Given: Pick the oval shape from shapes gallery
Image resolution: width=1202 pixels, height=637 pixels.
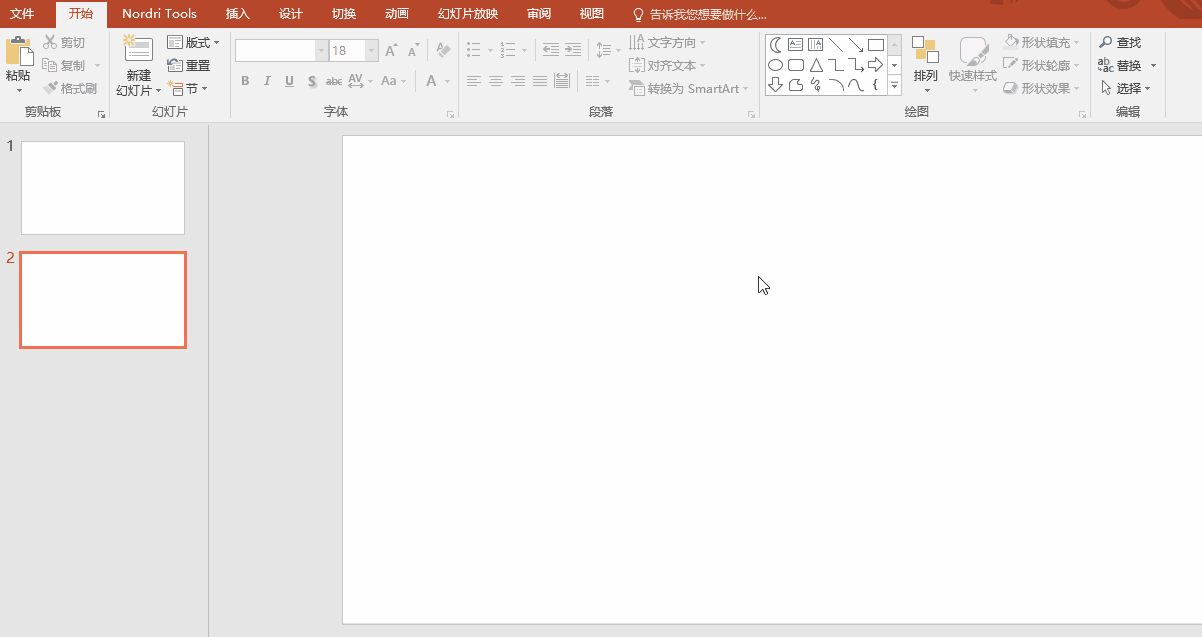Looking at the screenshot, I should tap(776, 65).
